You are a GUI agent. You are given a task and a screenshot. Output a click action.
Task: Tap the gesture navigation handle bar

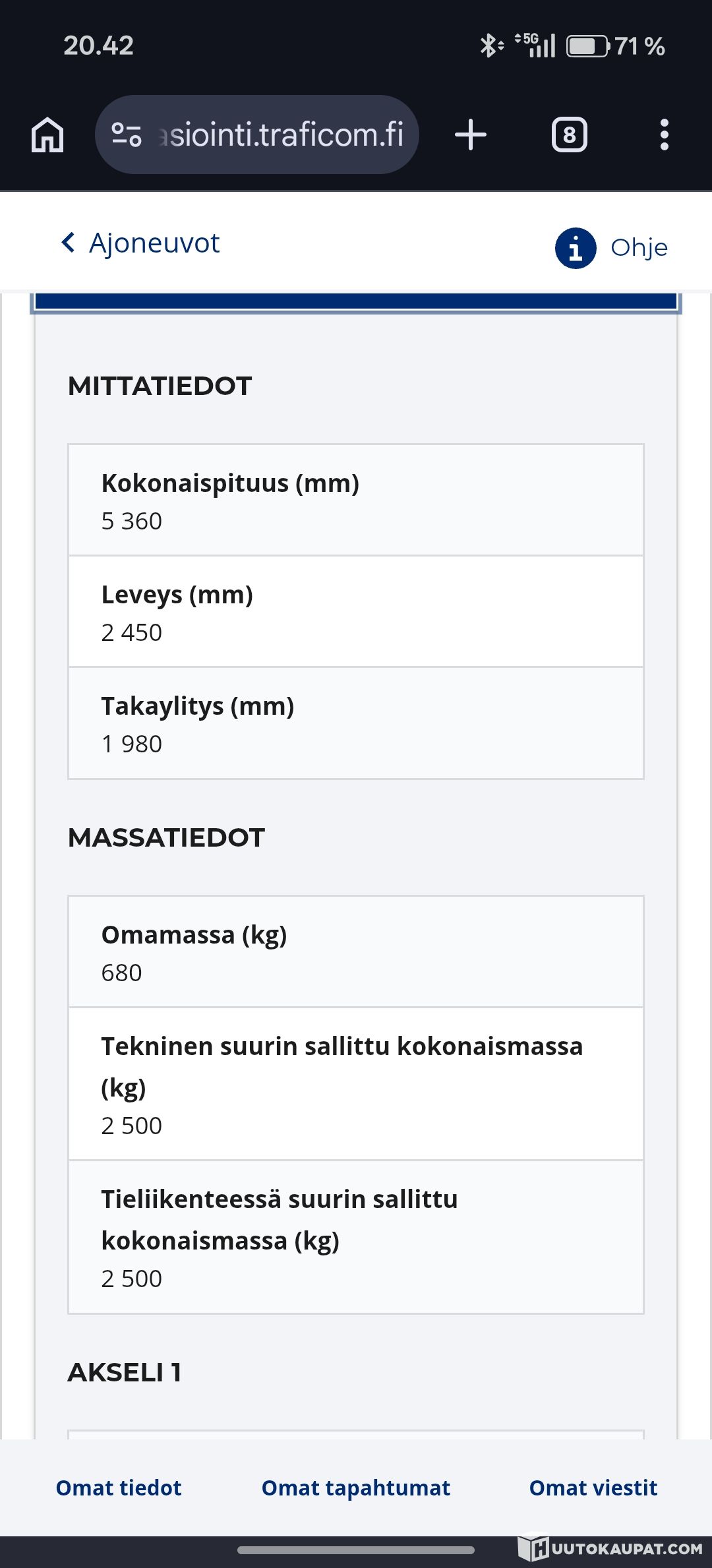point(356,1550)
